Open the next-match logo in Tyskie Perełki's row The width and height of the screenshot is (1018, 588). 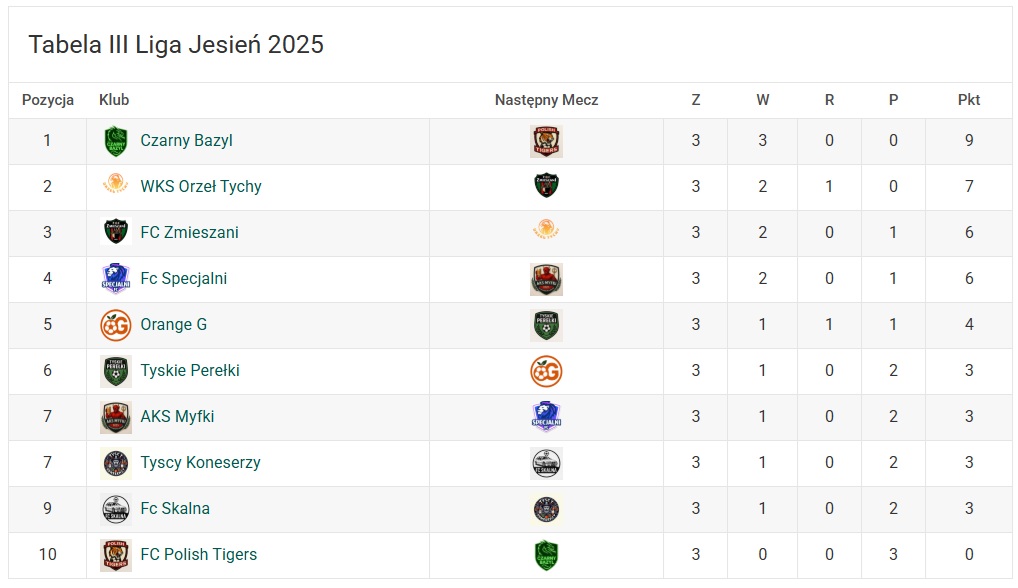point(546,371)
